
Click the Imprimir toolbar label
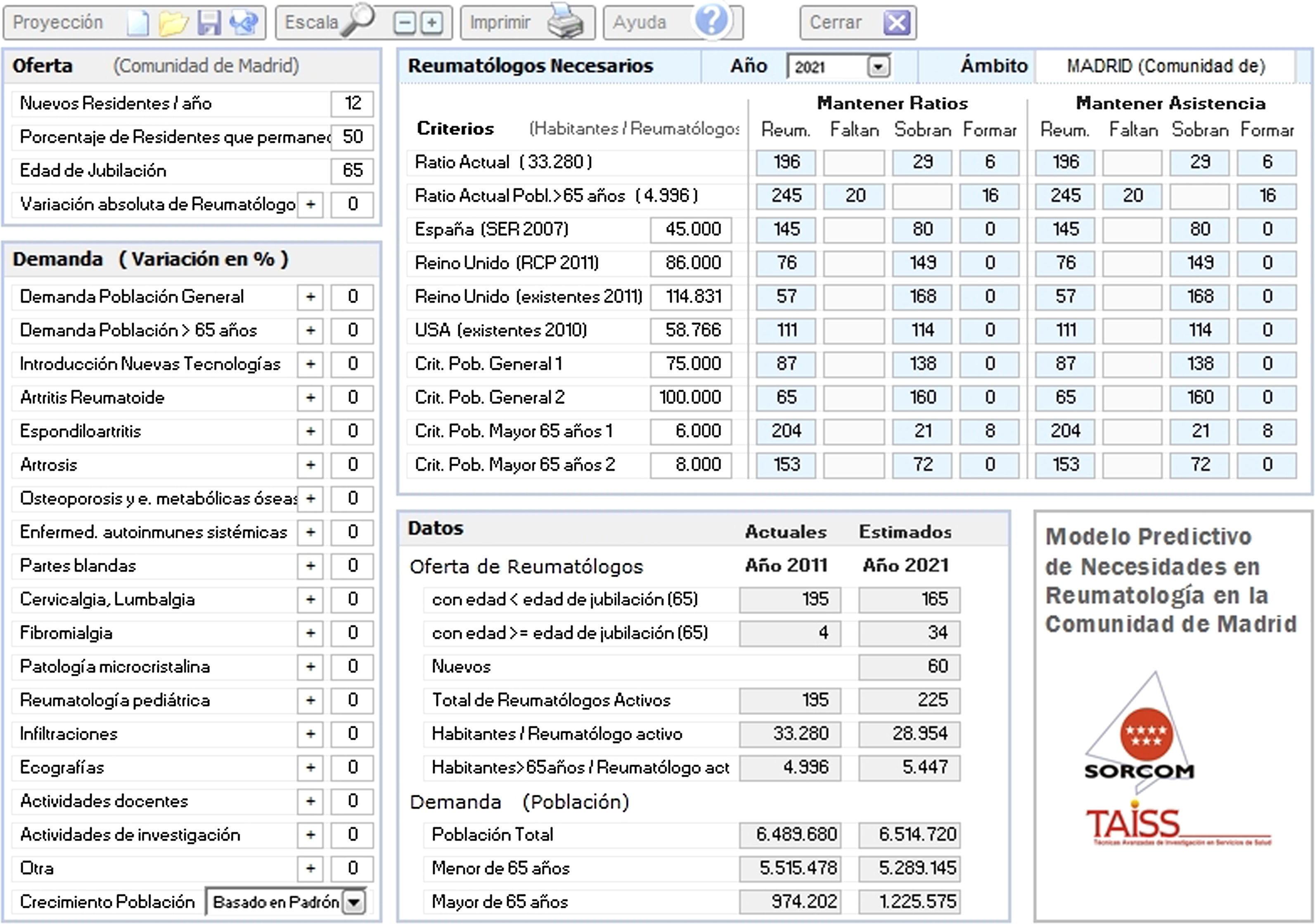pos(500,23)
